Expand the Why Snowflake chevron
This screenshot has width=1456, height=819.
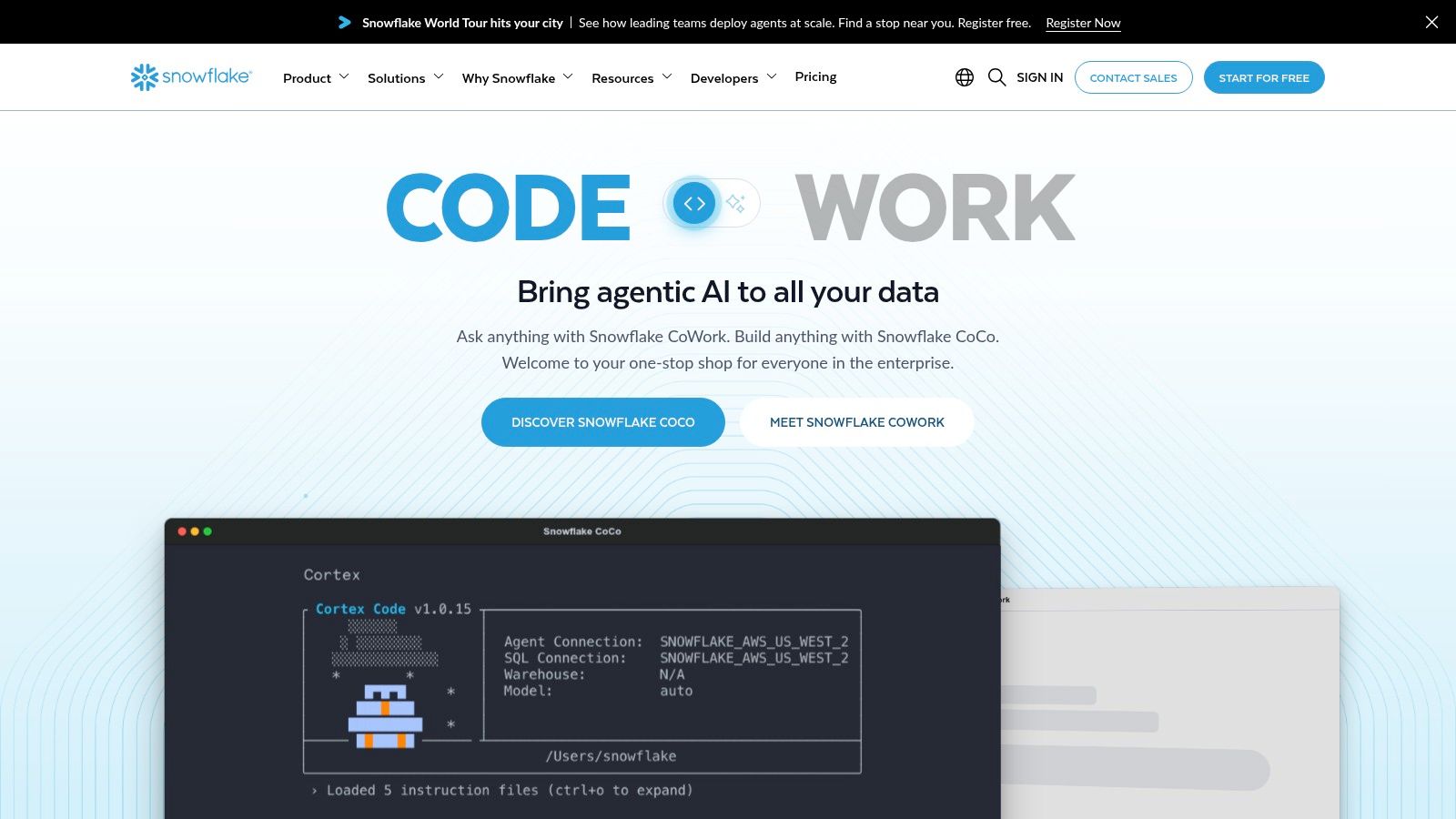(568, 76)
